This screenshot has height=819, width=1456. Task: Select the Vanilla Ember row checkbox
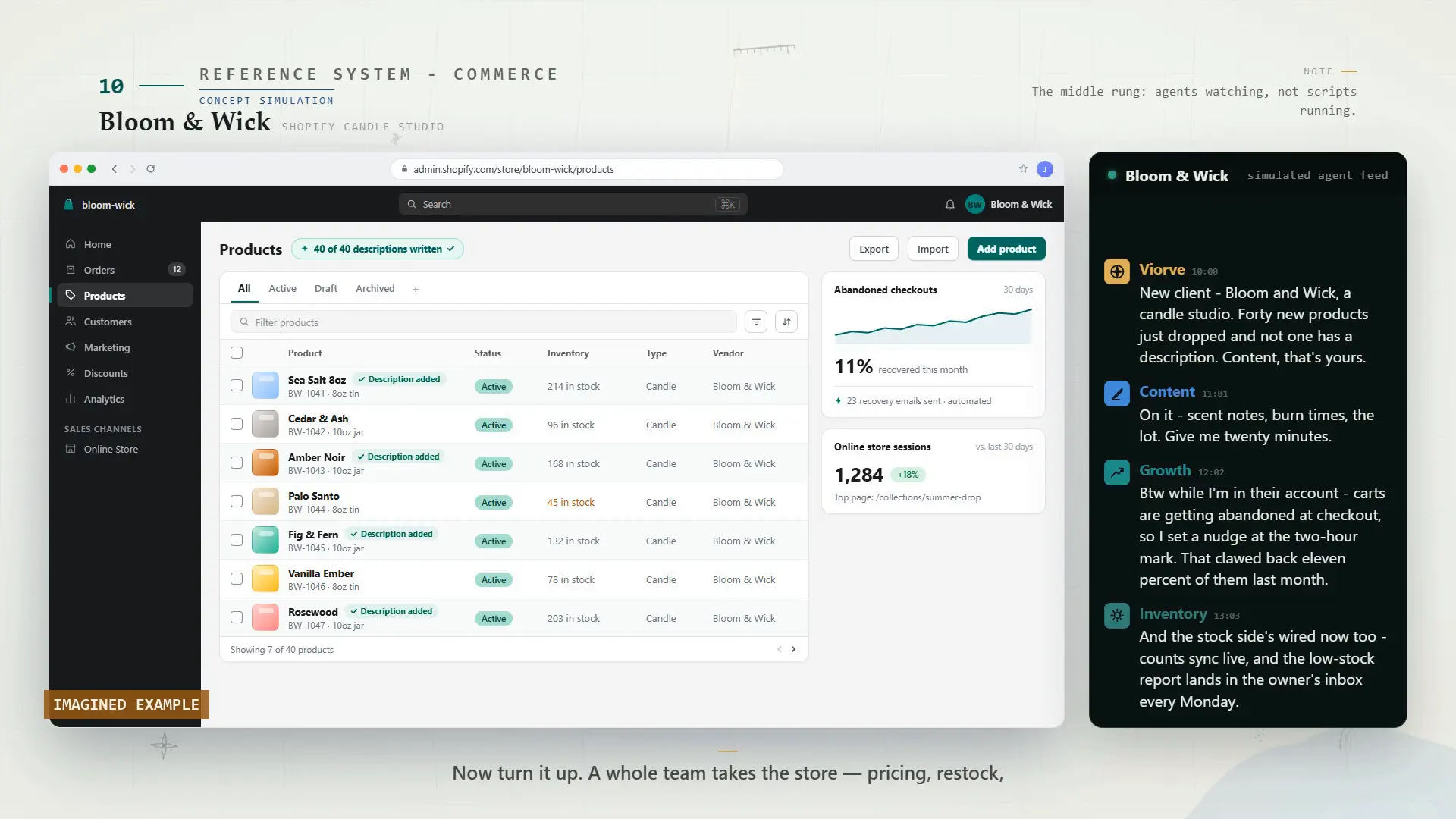pos(237,579)
